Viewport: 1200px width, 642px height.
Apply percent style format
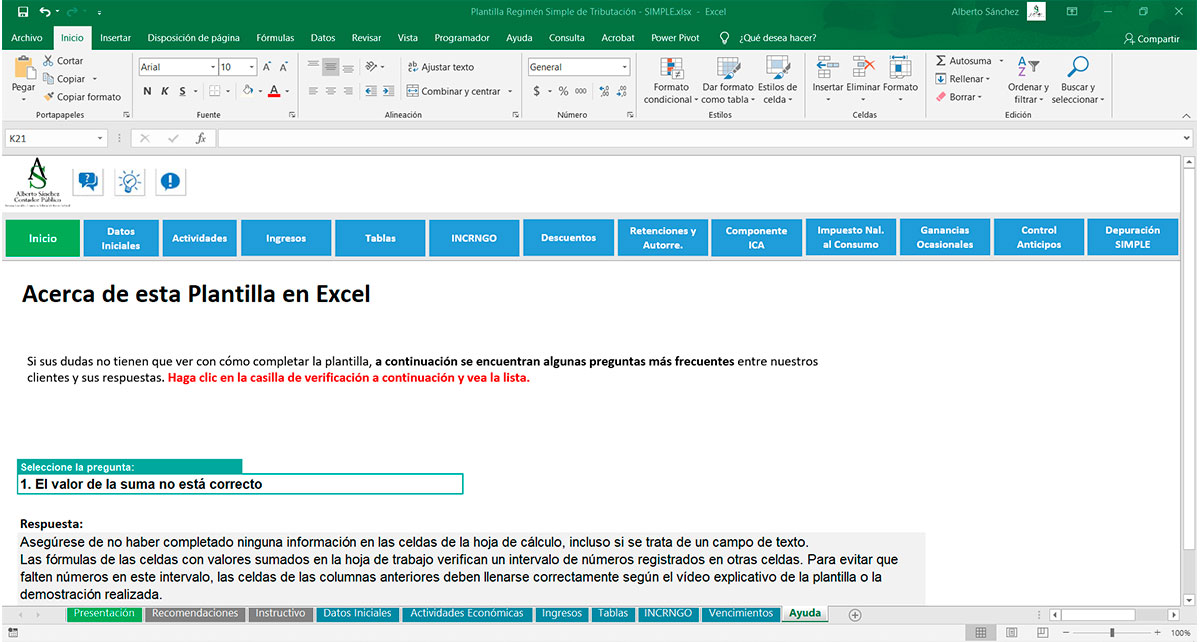coord(563,91)
